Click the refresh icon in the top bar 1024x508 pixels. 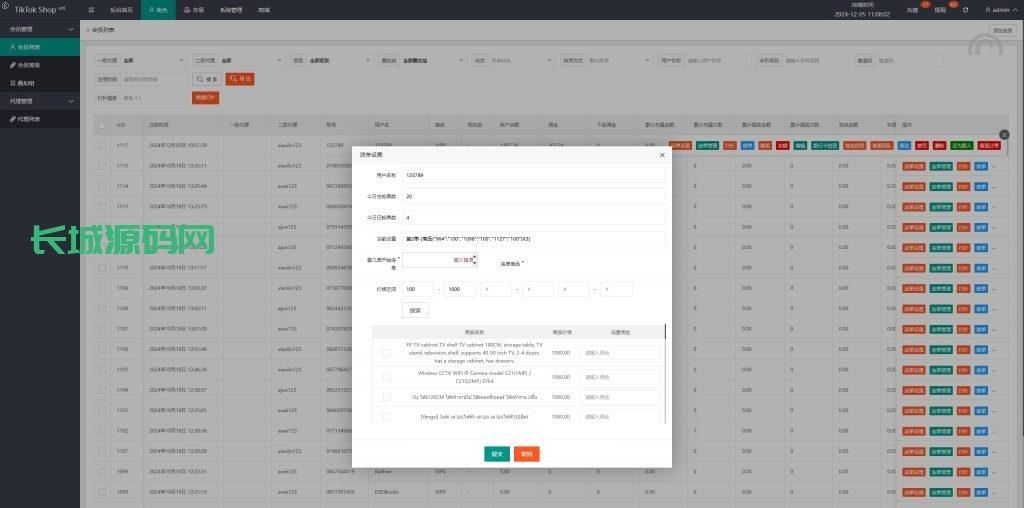click(965, 10)
